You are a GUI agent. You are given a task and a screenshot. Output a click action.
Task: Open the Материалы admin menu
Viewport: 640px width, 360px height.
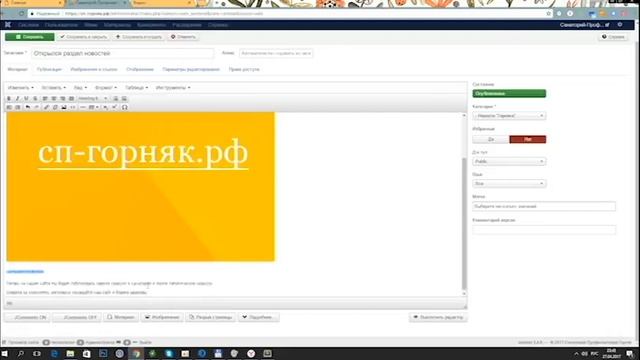(x=117, y=25)
